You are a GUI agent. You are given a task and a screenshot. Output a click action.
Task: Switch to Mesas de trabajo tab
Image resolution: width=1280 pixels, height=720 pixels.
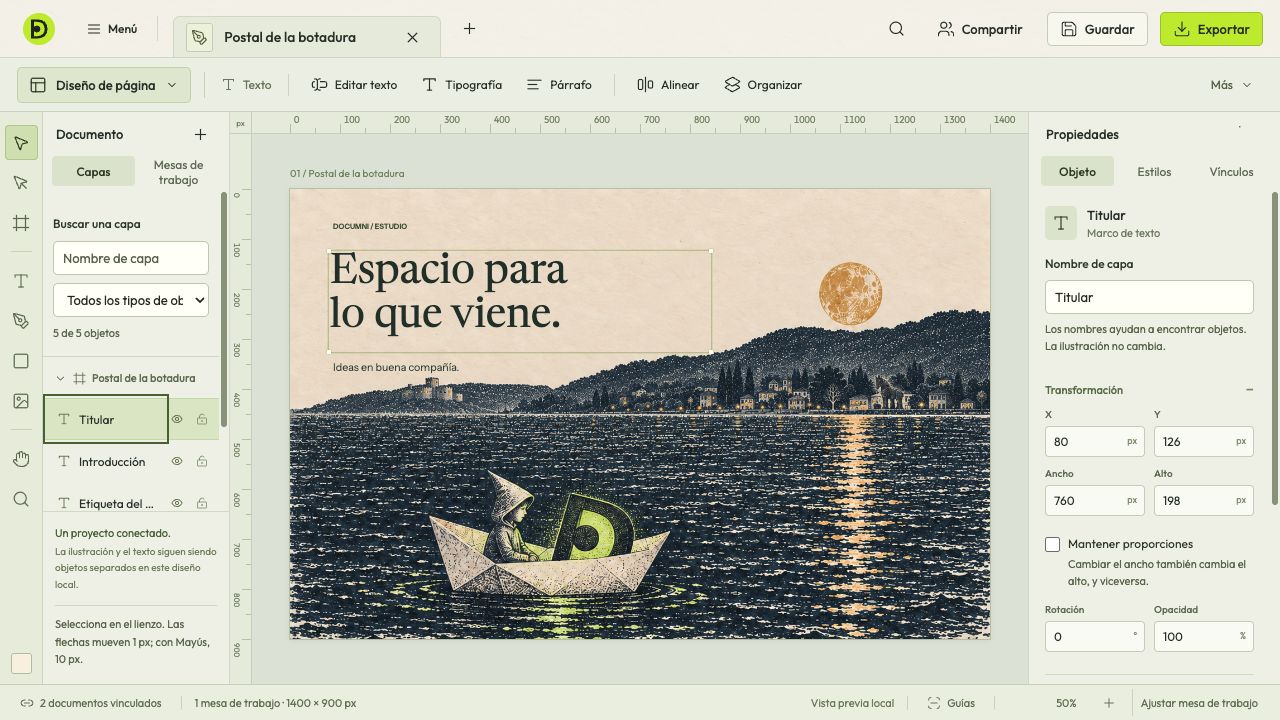[178, 172]
